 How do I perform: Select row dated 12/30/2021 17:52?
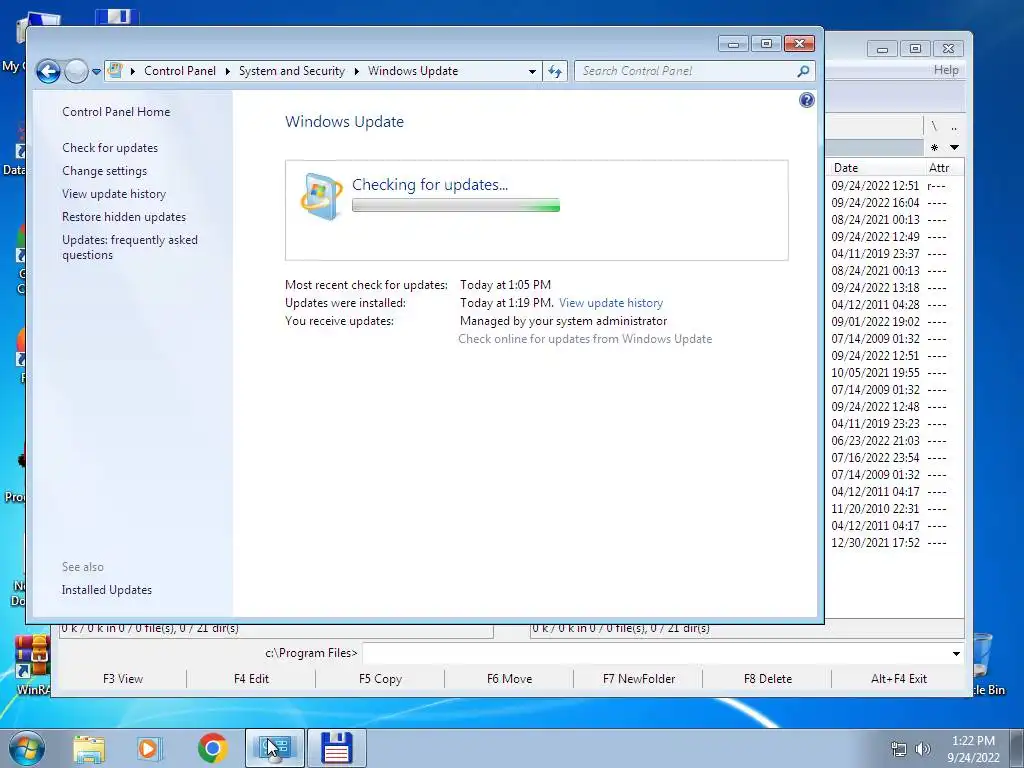tap(889, 543)
